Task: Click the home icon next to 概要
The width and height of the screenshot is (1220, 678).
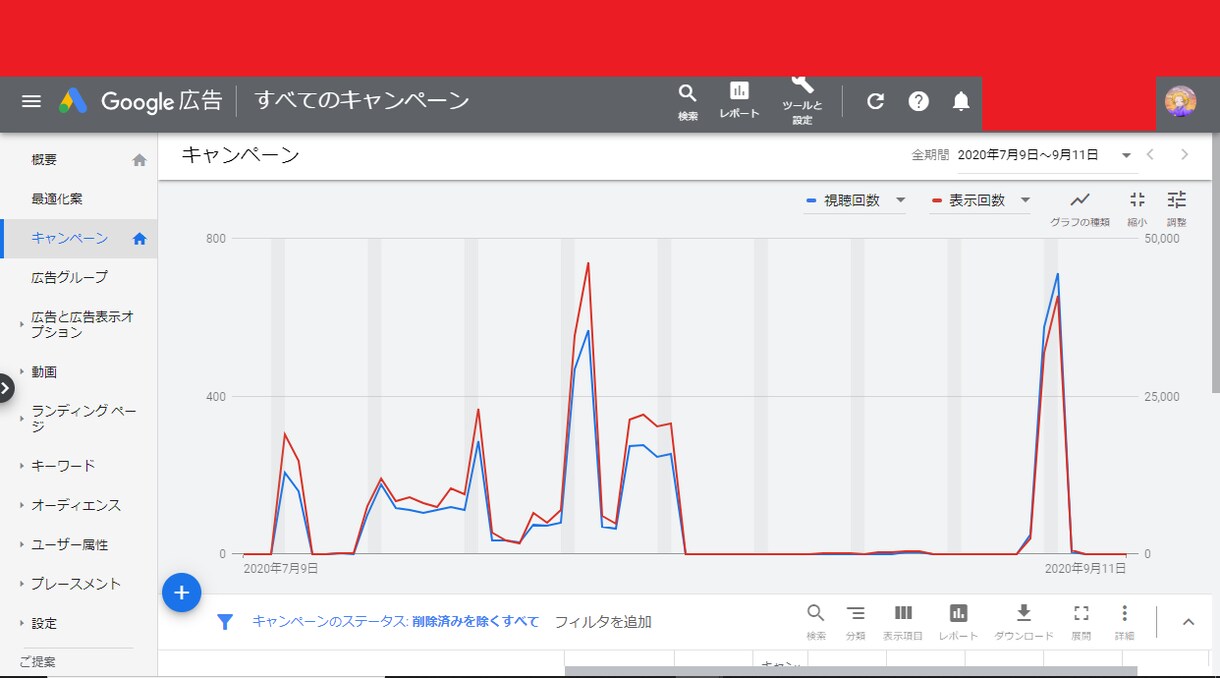Action: [139, 160]
